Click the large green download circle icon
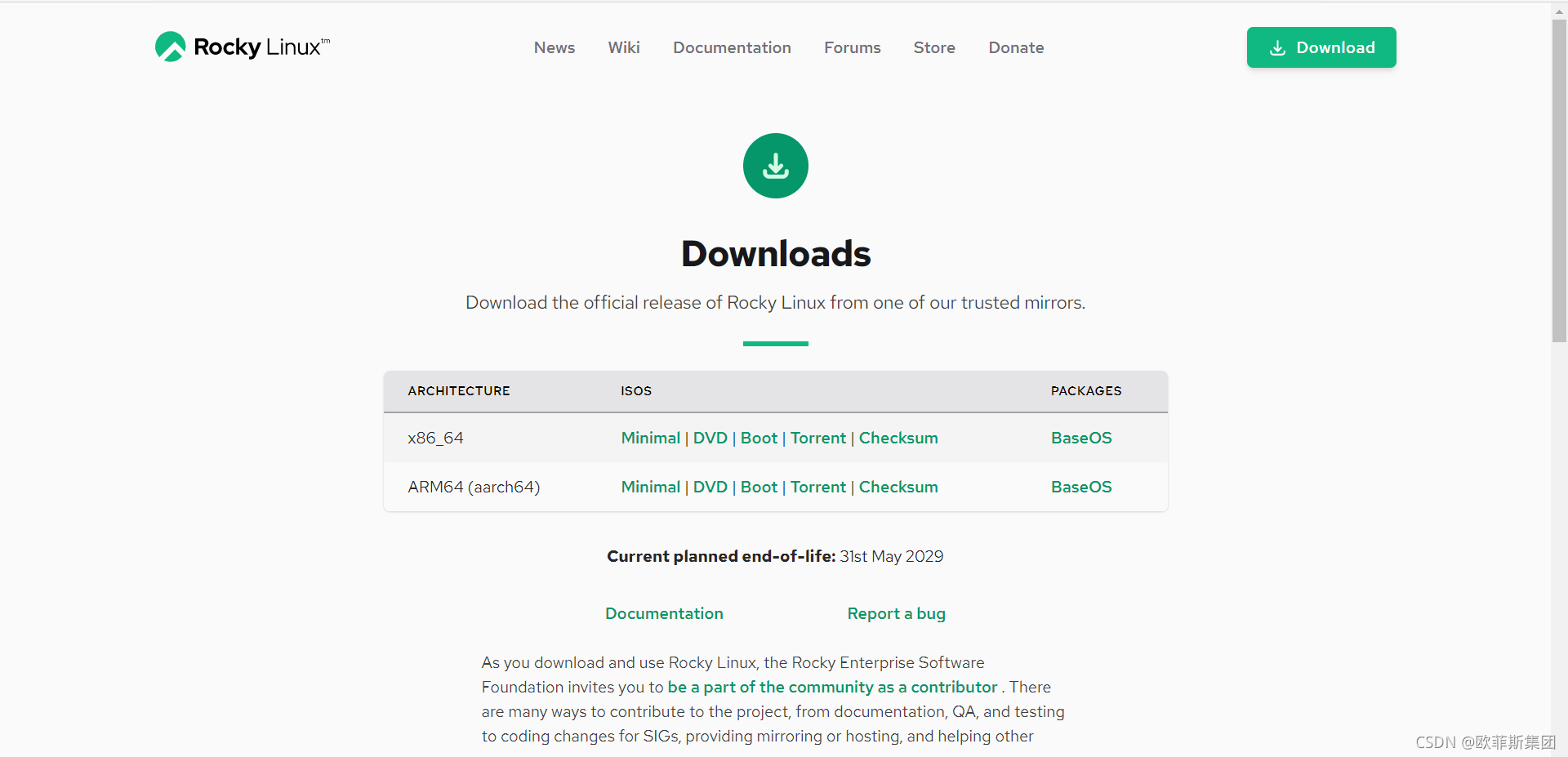Viewport: 1568px width, 757px height. pos(776,166)
